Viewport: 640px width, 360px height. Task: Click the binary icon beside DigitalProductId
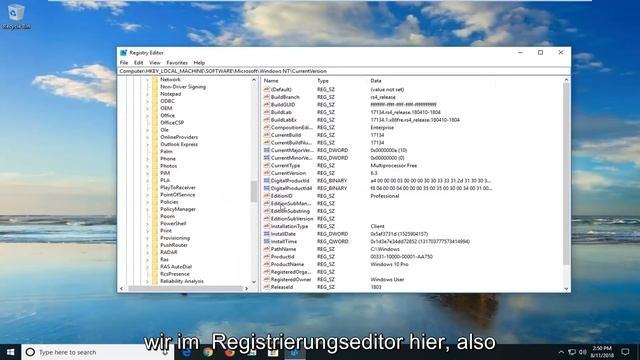click(267, 180)
